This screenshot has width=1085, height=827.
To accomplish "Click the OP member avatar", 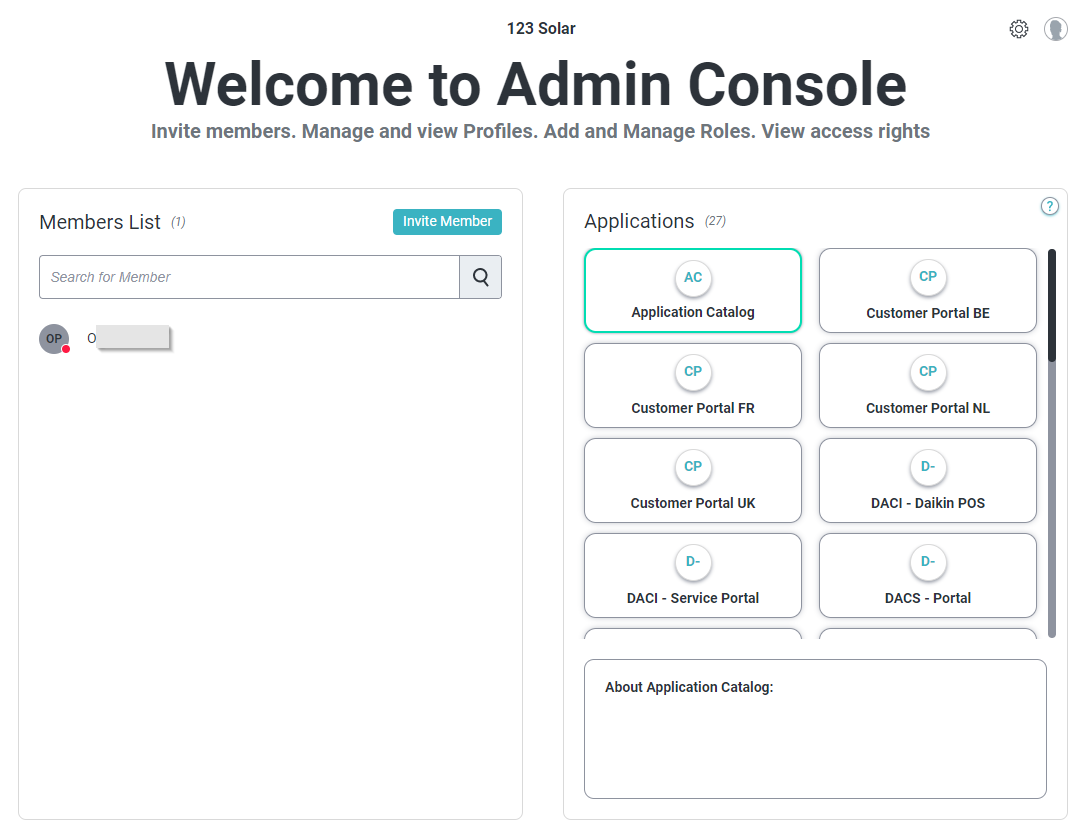I will pos(54,338).
